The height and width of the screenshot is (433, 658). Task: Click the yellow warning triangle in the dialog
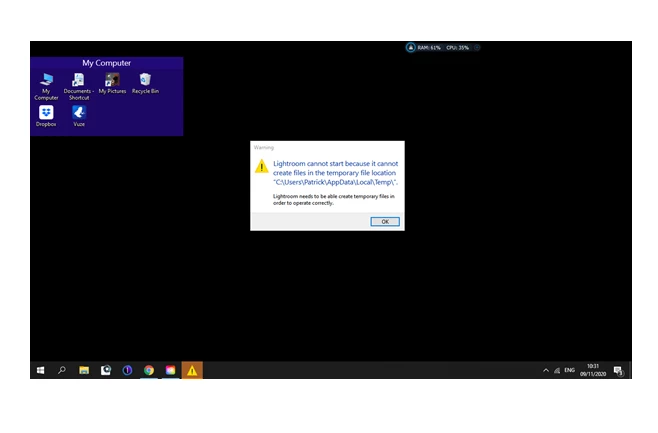click(x=261, y=166)
